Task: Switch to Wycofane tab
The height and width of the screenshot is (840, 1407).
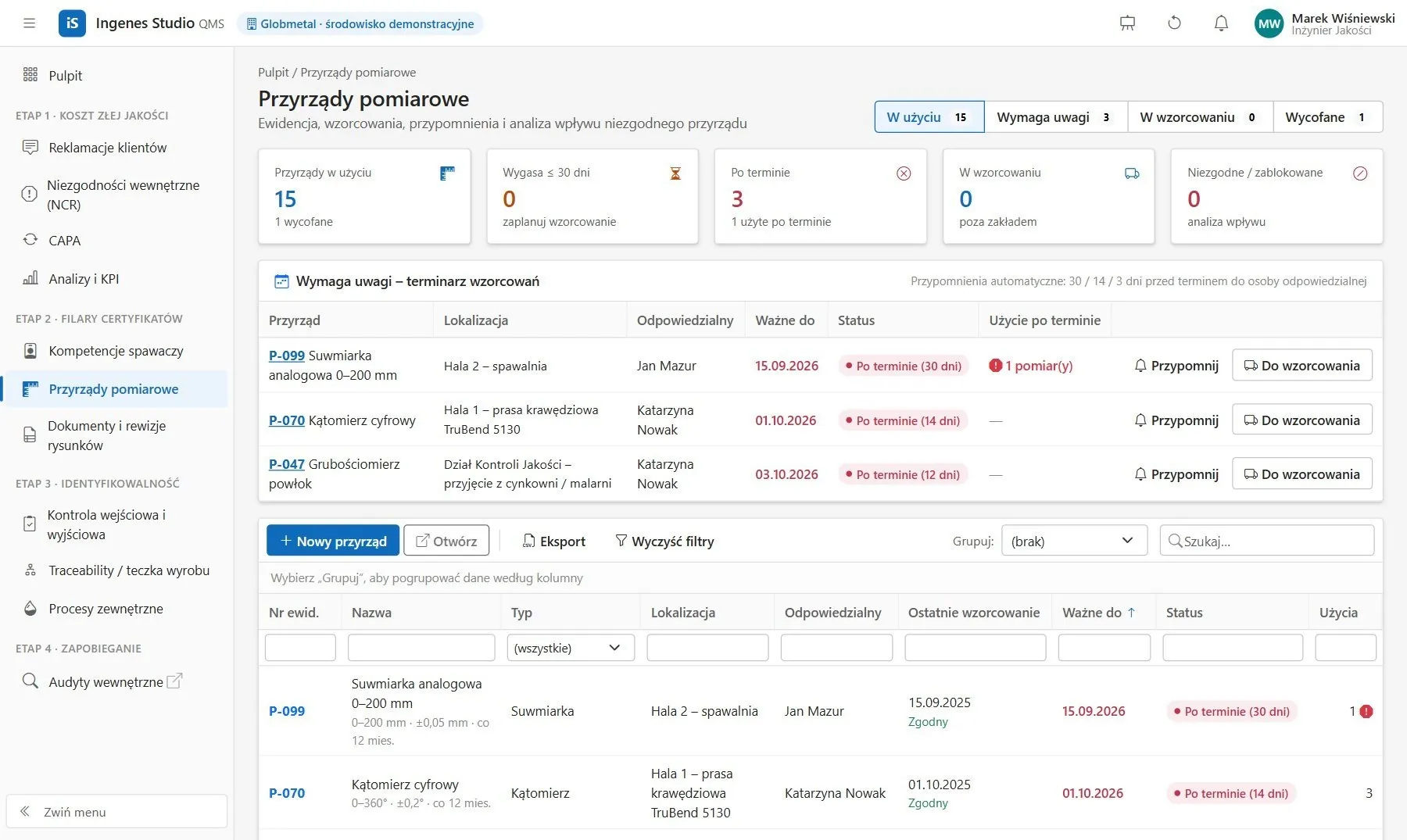Action: coord(1327,117)
